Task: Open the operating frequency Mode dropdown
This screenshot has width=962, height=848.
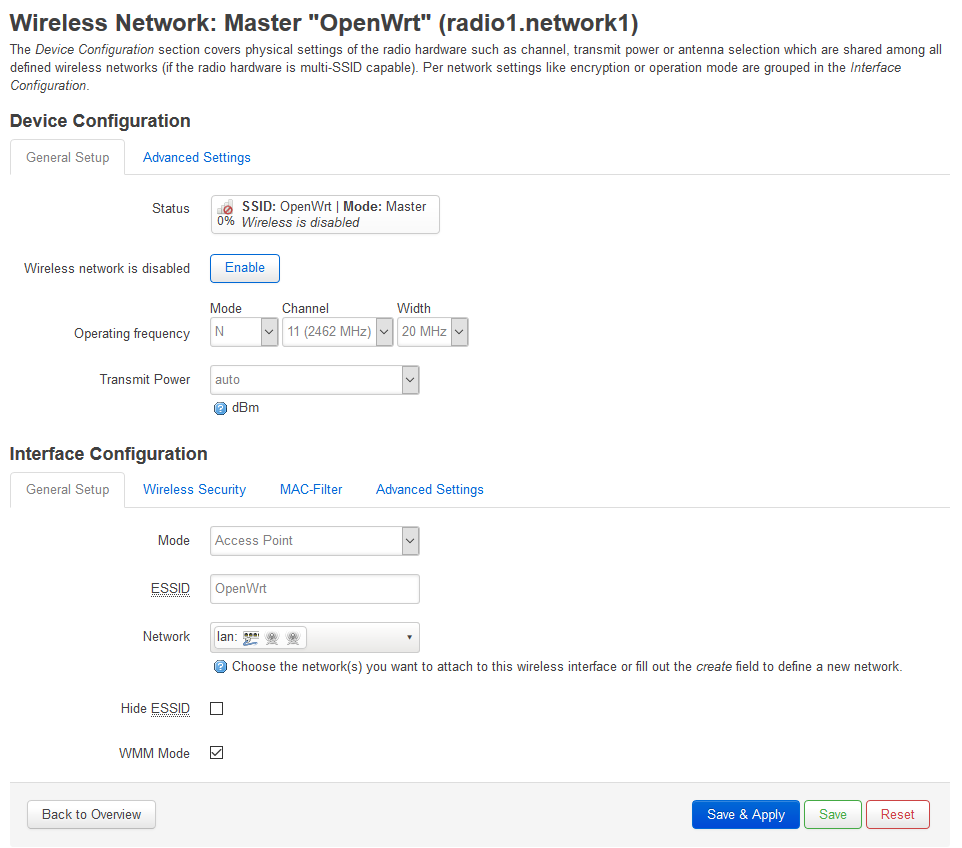Action: coord(244,332)
